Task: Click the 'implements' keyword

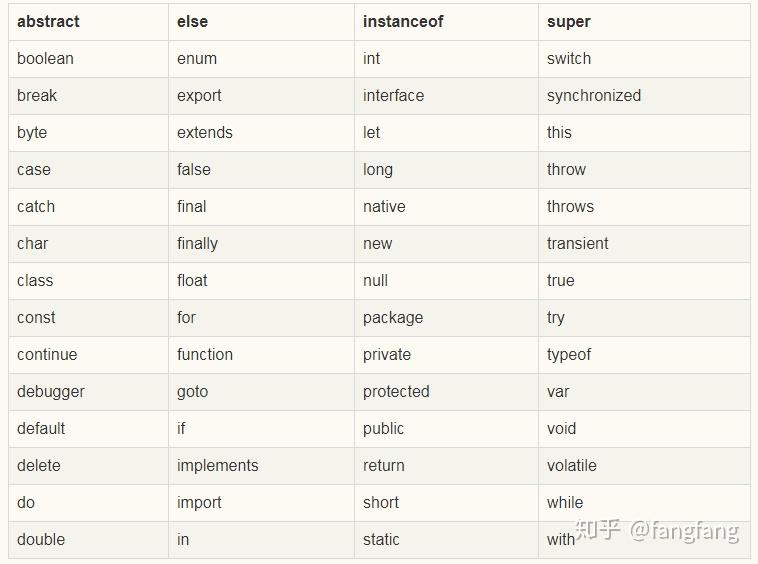Action: (x=218, y=465)
